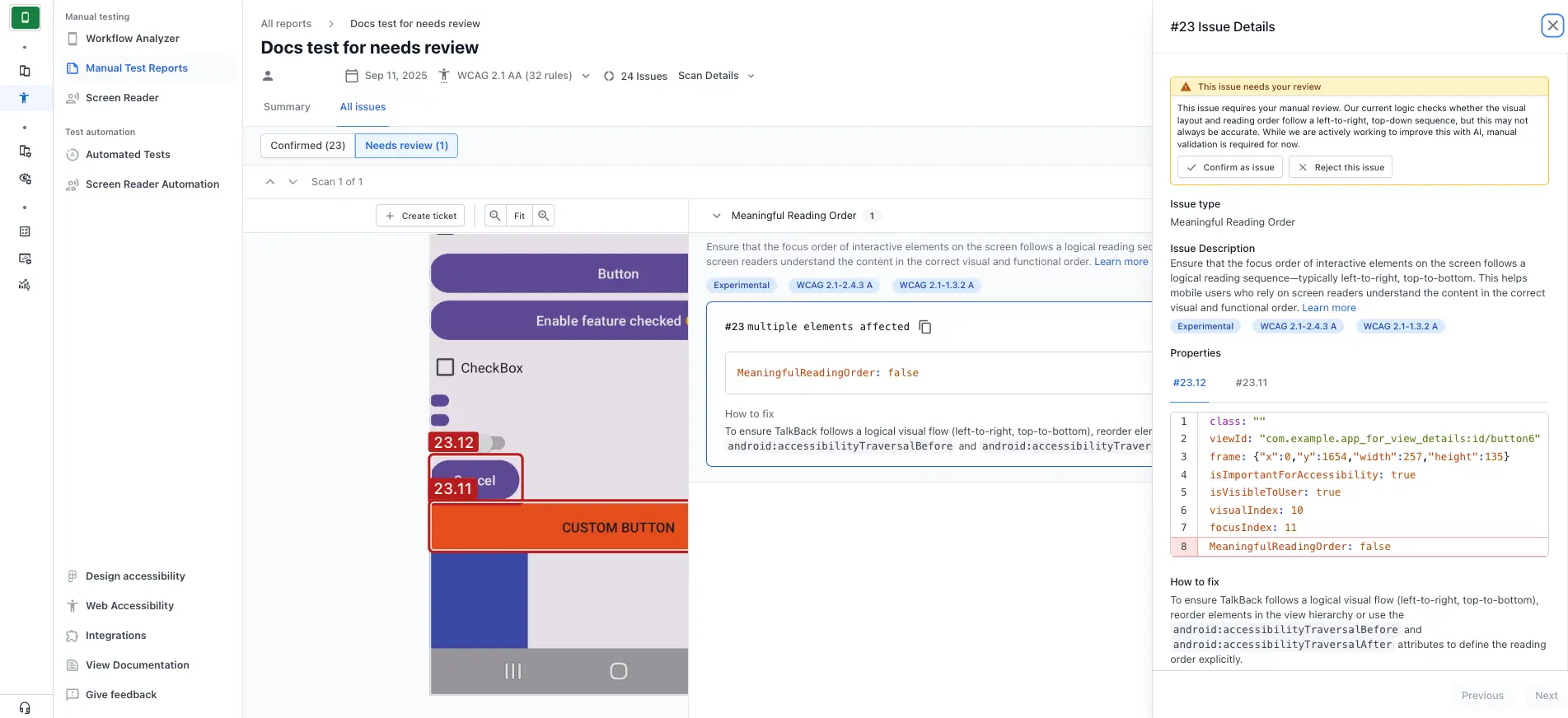Viewport: 1568px width, 718px height.
Task: Switch to the Summary tab
Action: (287, 107)
